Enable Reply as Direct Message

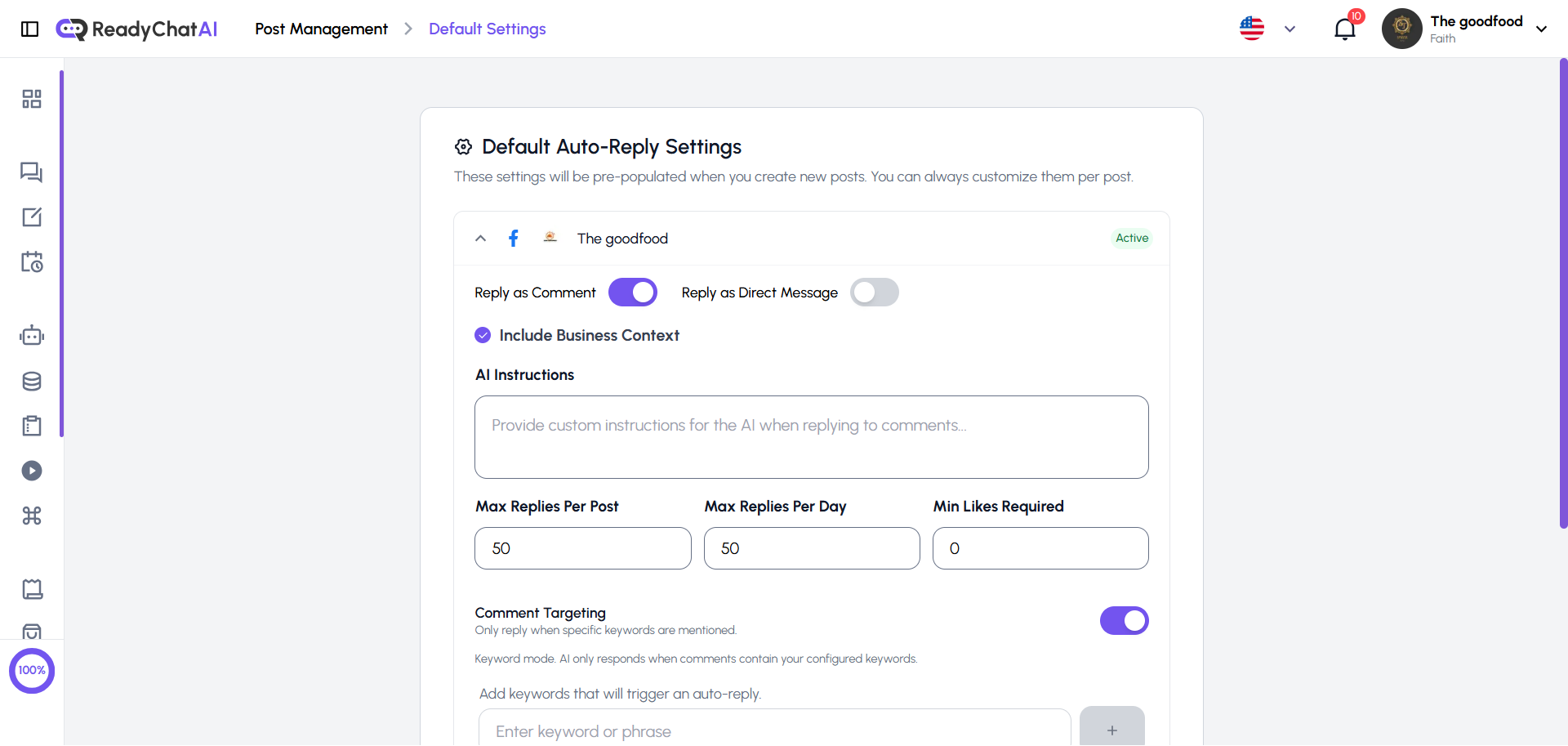tap(875, 292)
